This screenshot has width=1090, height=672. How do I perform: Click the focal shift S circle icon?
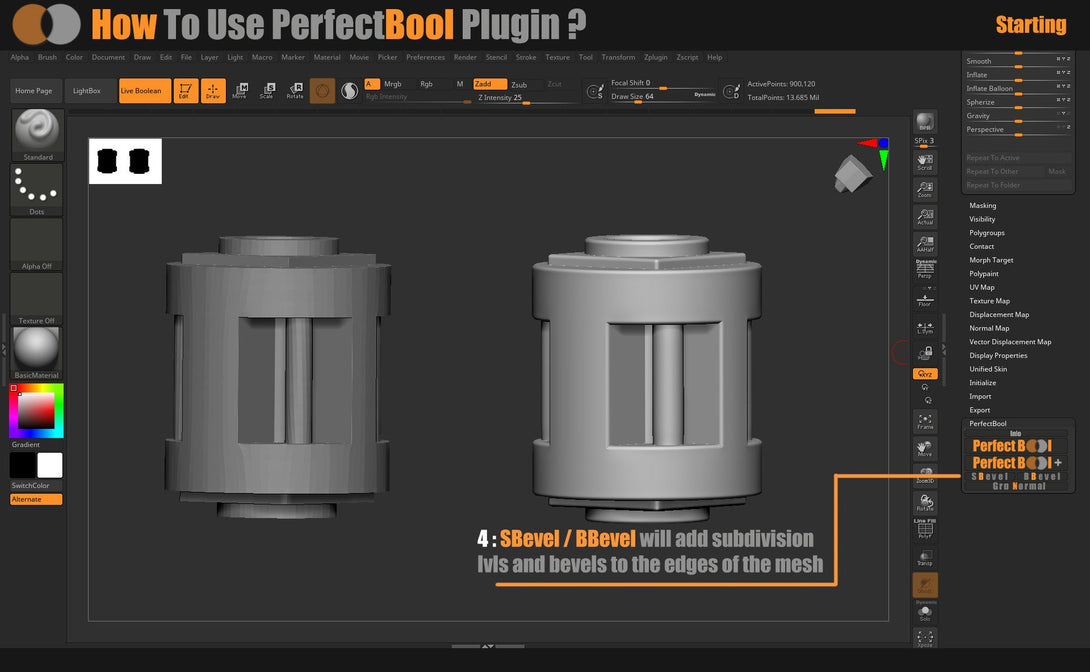(x=594, y=91)
